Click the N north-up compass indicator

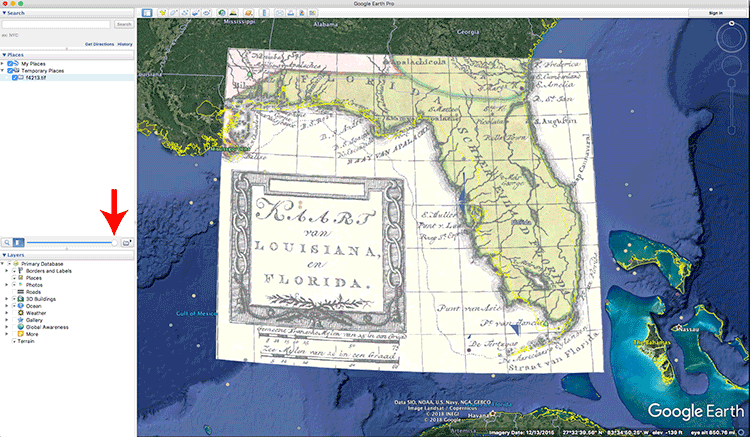pyautogui.click(x=731, y=23)
